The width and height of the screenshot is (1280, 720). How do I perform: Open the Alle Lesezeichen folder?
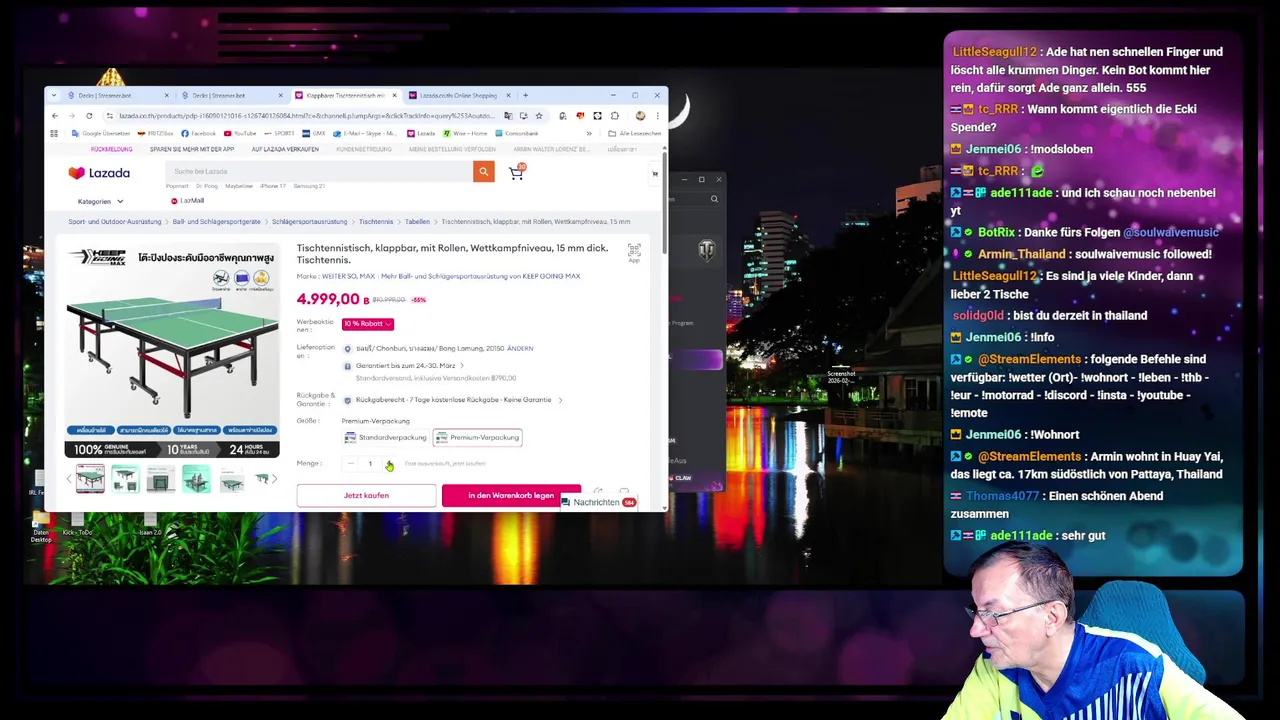click(635, 133)
